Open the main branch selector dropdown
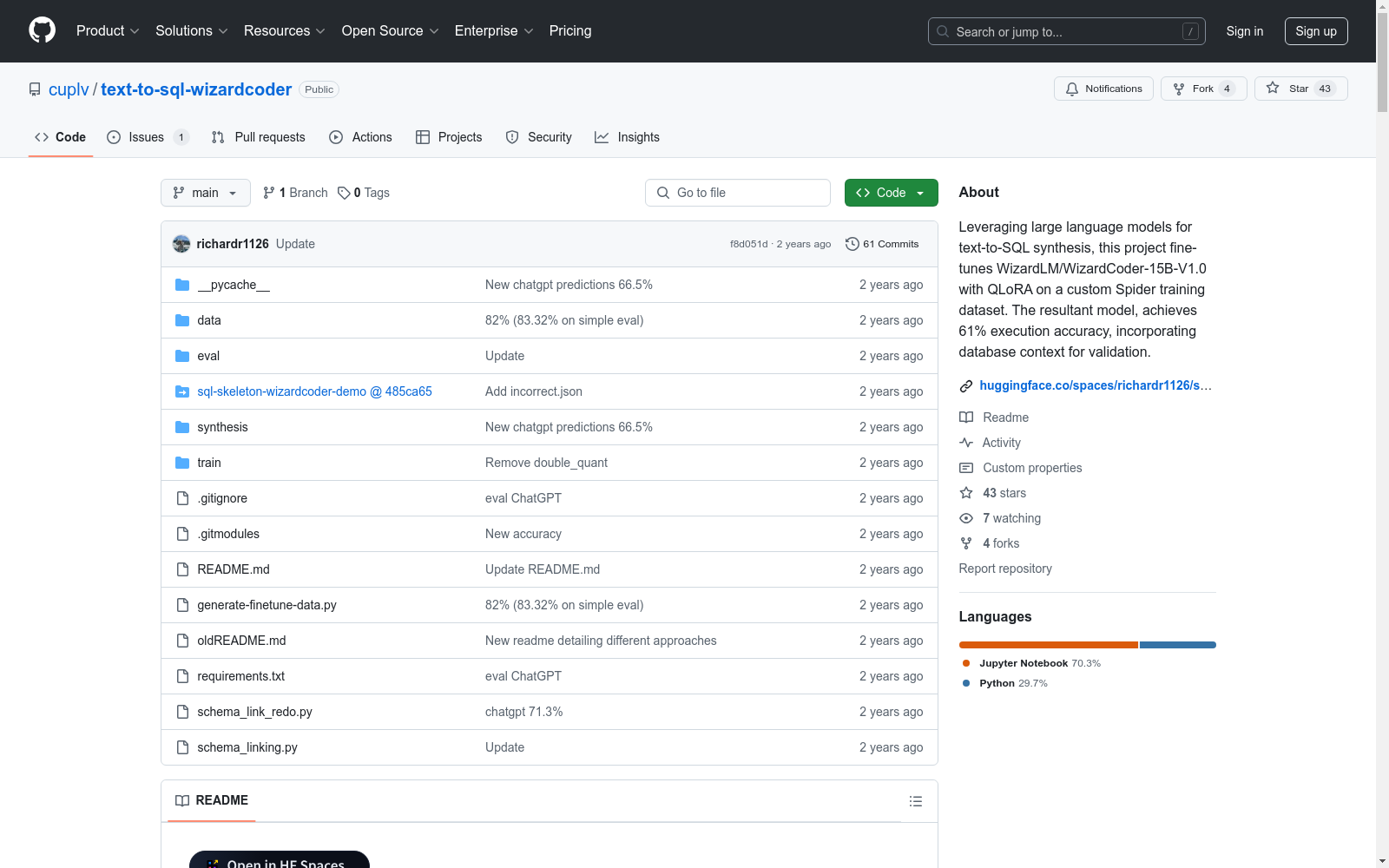The height and width of the screenshot is (868, 1389). (206, 193)
